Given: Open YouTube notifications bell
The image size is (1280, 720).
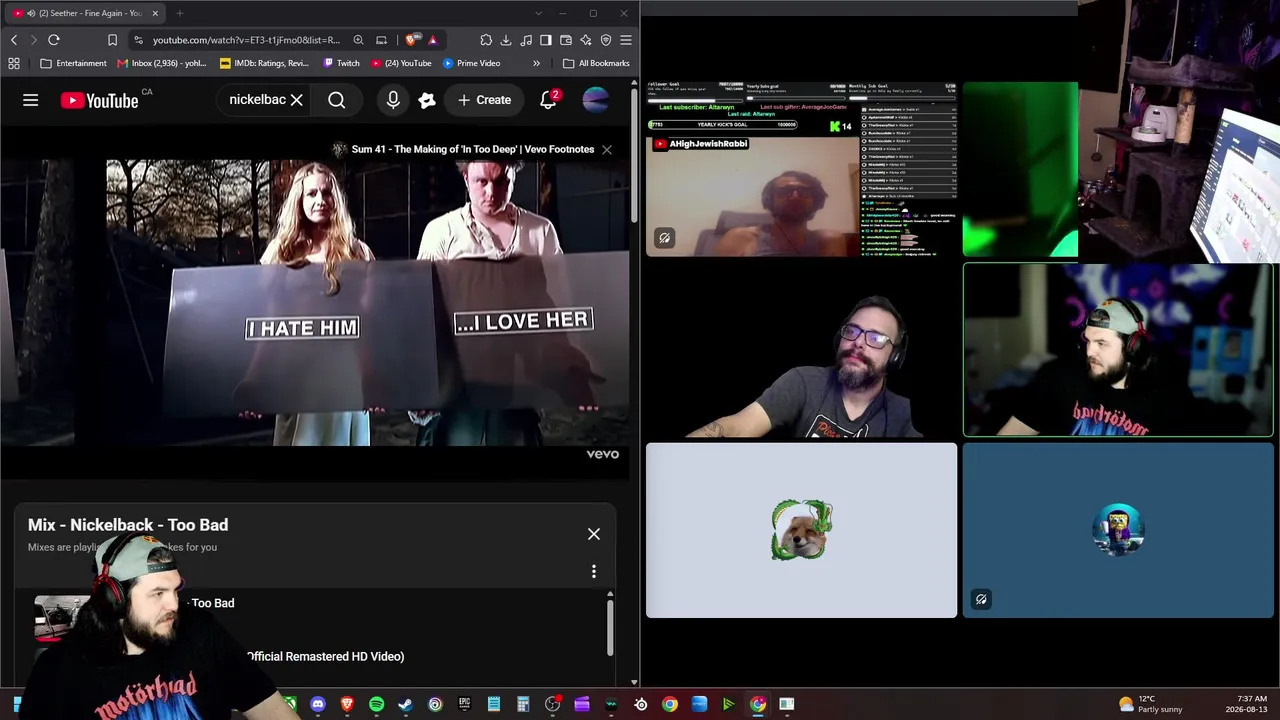Looking at the screenshot, I should tap(548, 100).
